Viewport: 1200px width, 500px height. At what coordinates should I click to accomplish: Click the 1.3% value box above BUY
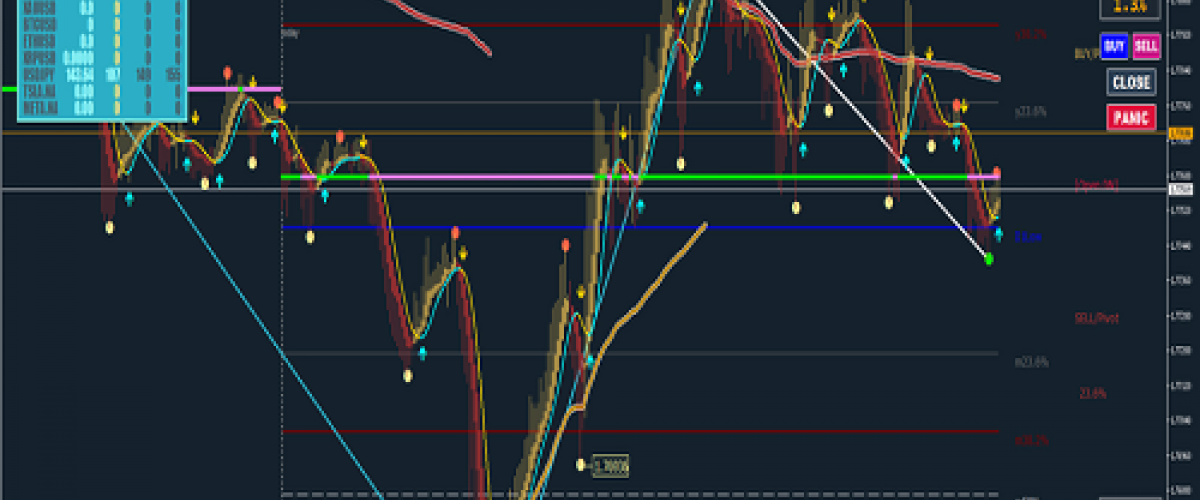coord(1130,7)
